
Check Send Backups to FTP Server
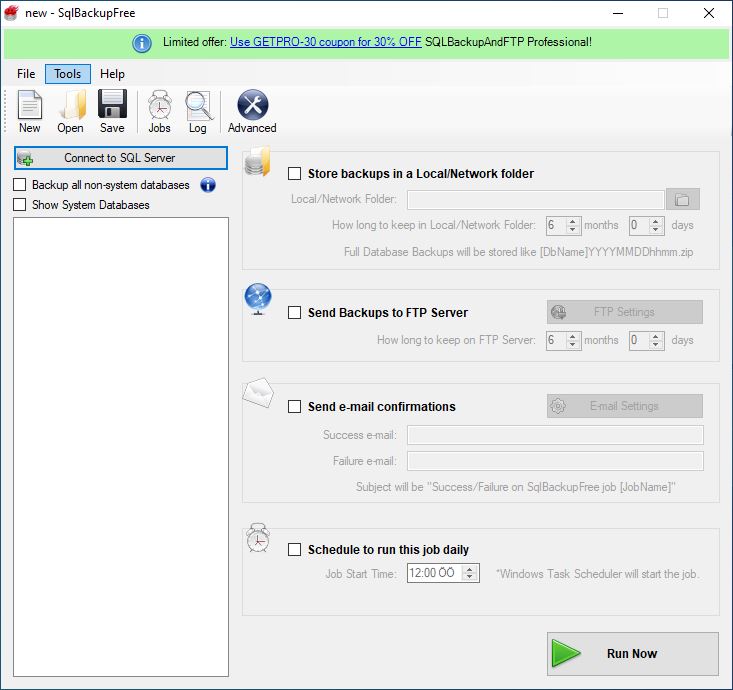pyautogui.click(x=295, y=312)
